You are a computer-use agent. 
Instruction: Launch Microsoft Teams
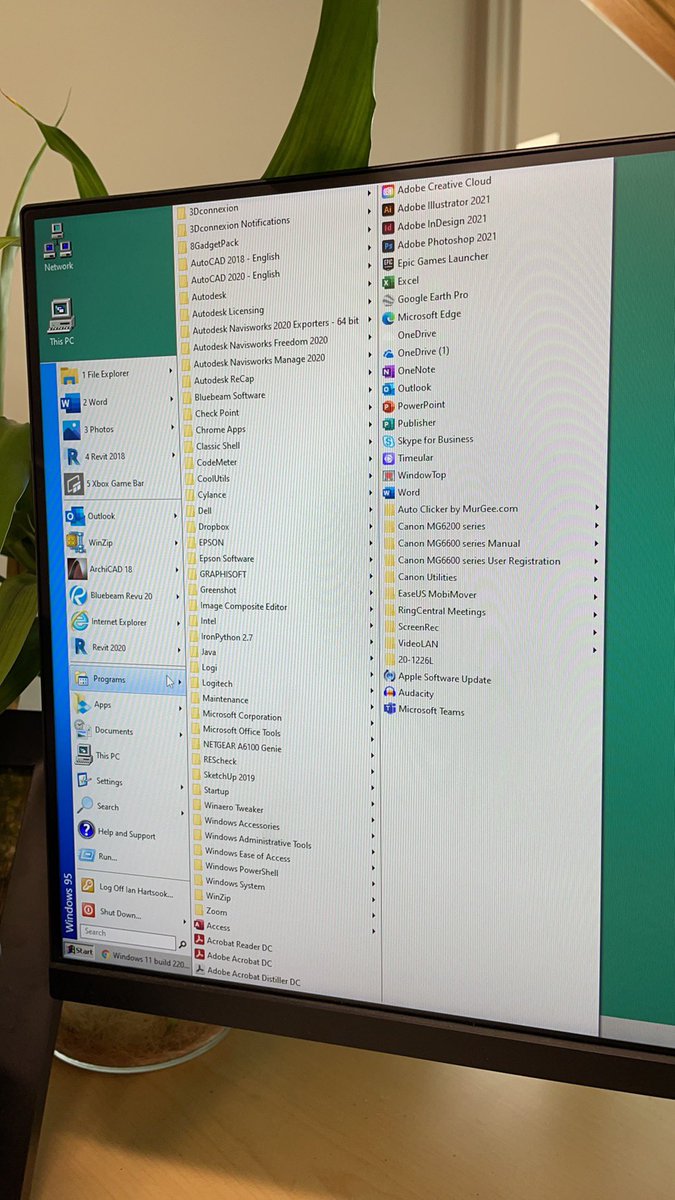424,711
